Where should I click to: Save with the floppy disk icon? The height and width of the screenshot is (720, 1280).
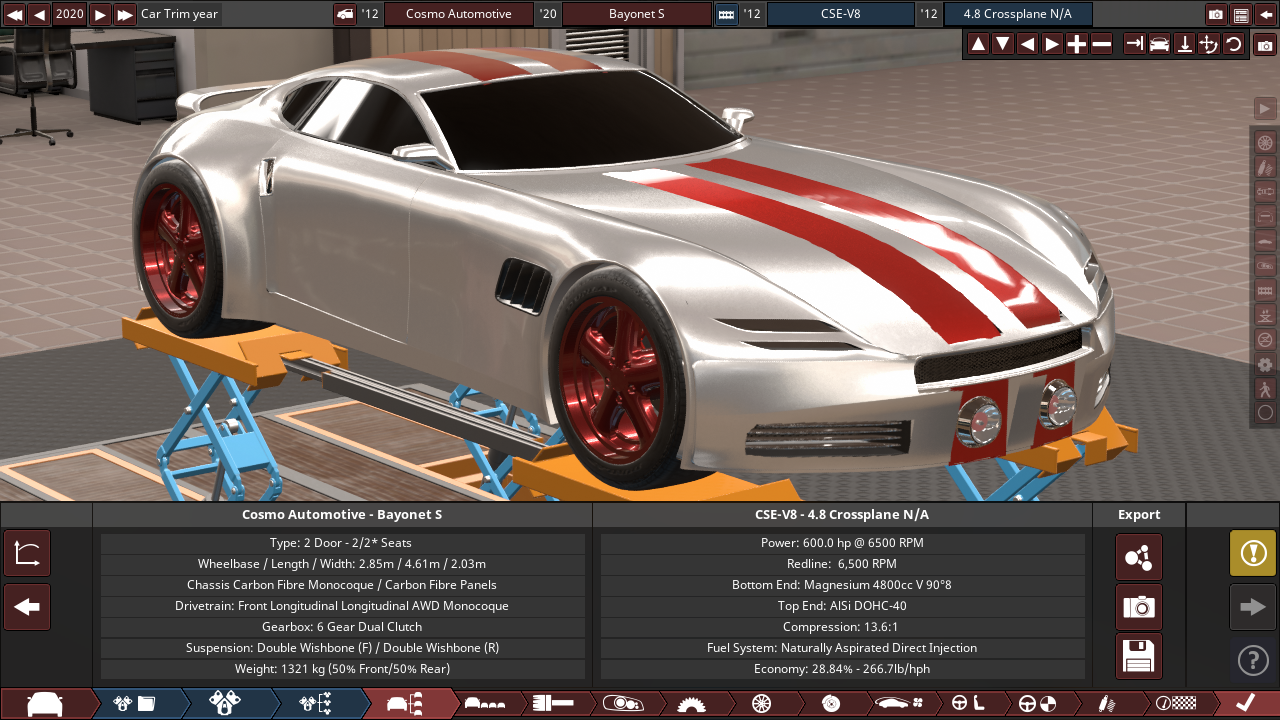coord(1139,657)
